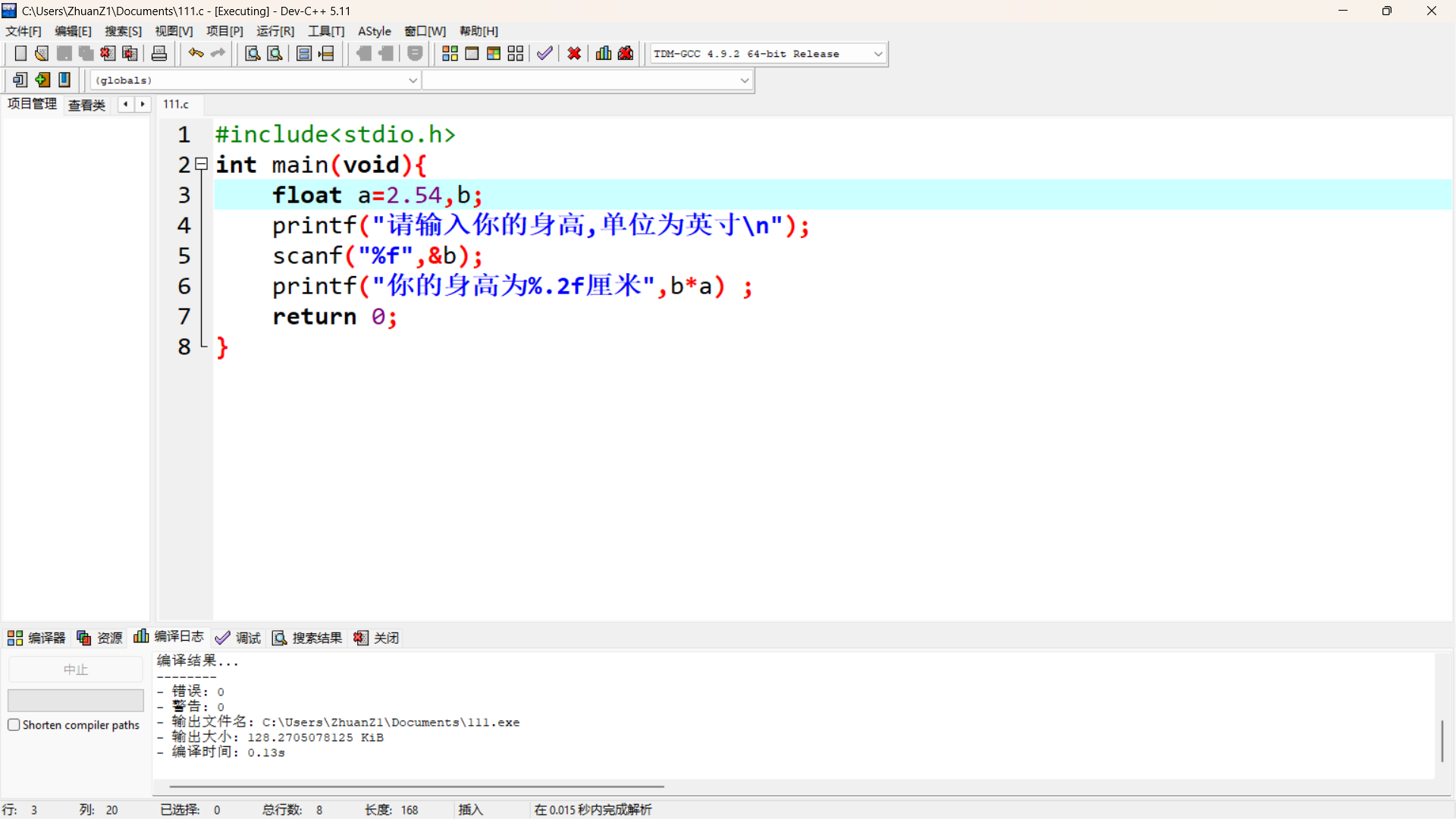Viewport: 1456px width, 819px height.
Task: Click the Undo arrow icon
Action: click(196, 53)
